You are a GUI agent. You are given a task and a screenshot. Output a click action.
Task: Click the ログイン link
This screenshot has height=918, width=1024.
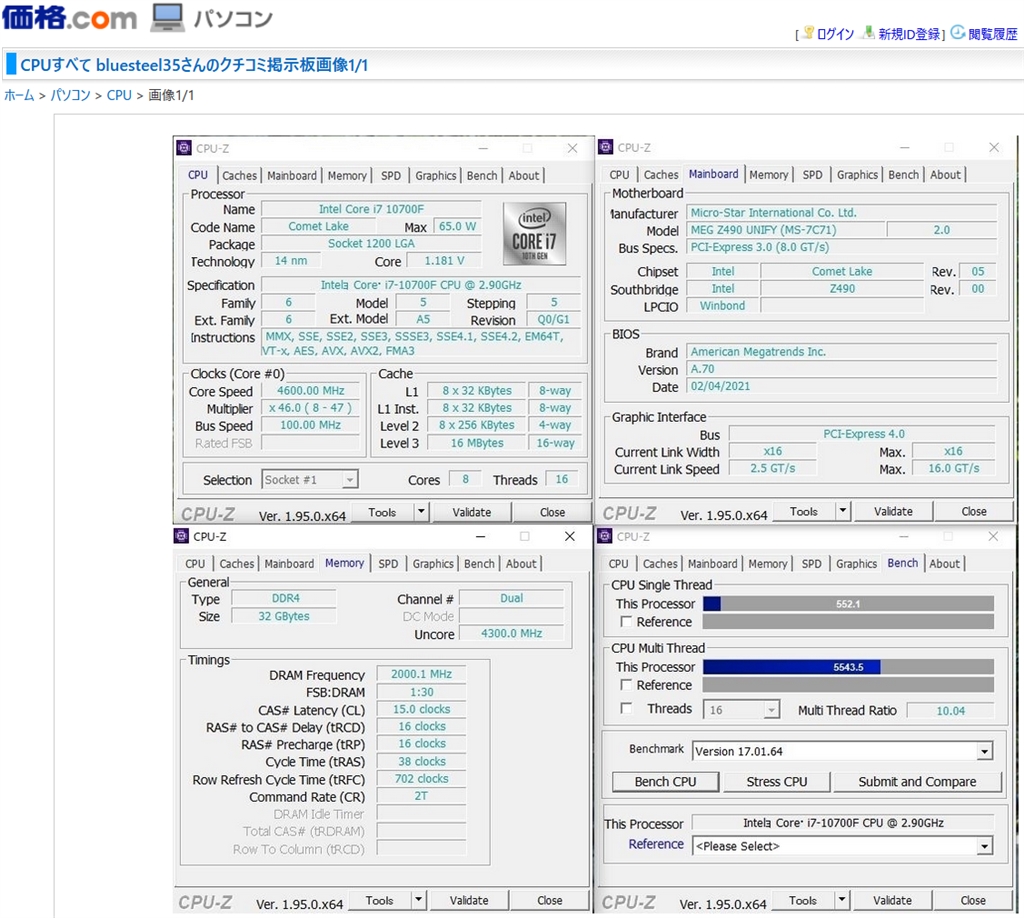pyautogui.click(x=835, y=34)
